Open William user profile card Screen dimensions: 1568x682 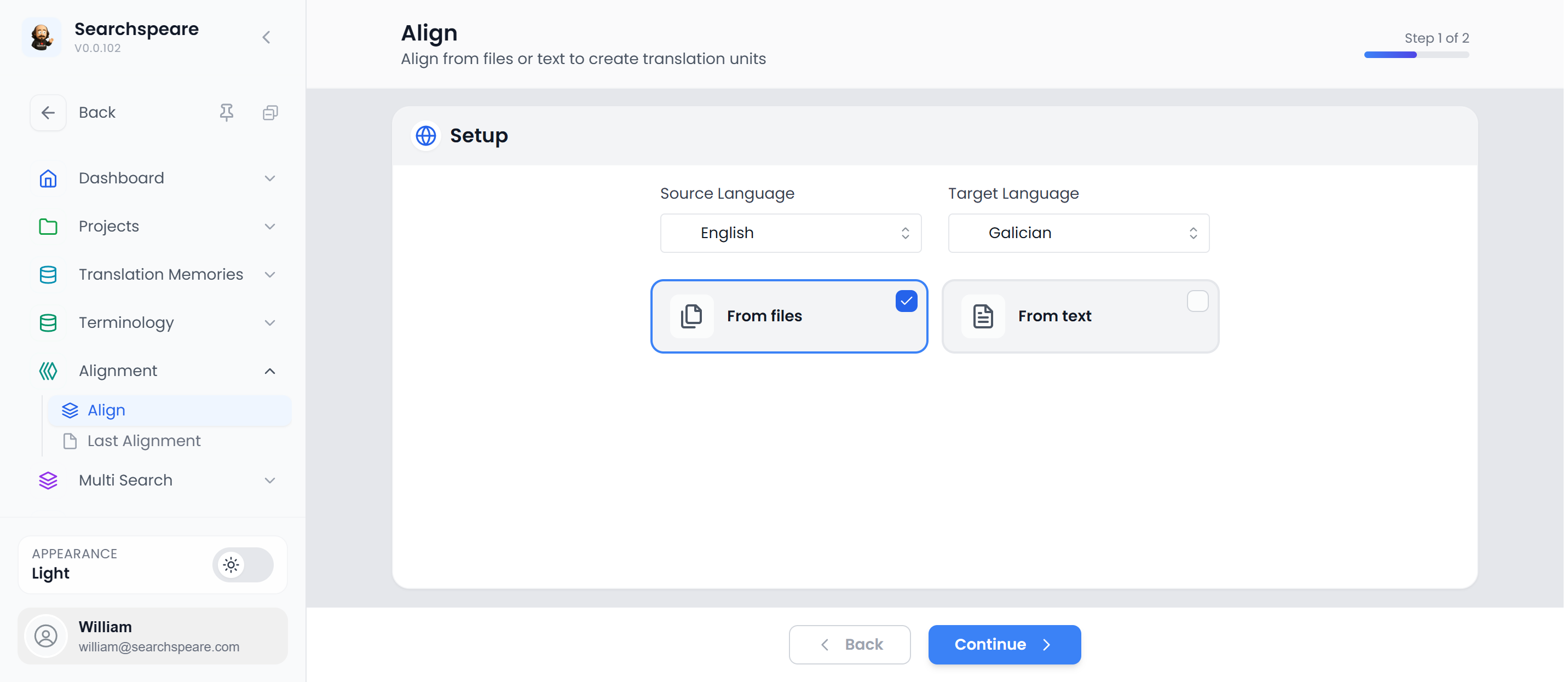click(x=152, y=636)
